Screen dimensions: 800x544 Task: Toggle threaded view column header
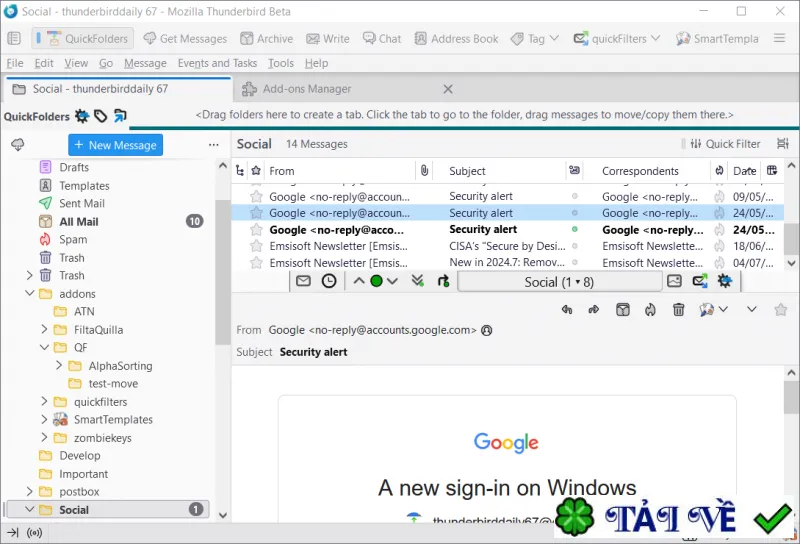click(240, 171)
